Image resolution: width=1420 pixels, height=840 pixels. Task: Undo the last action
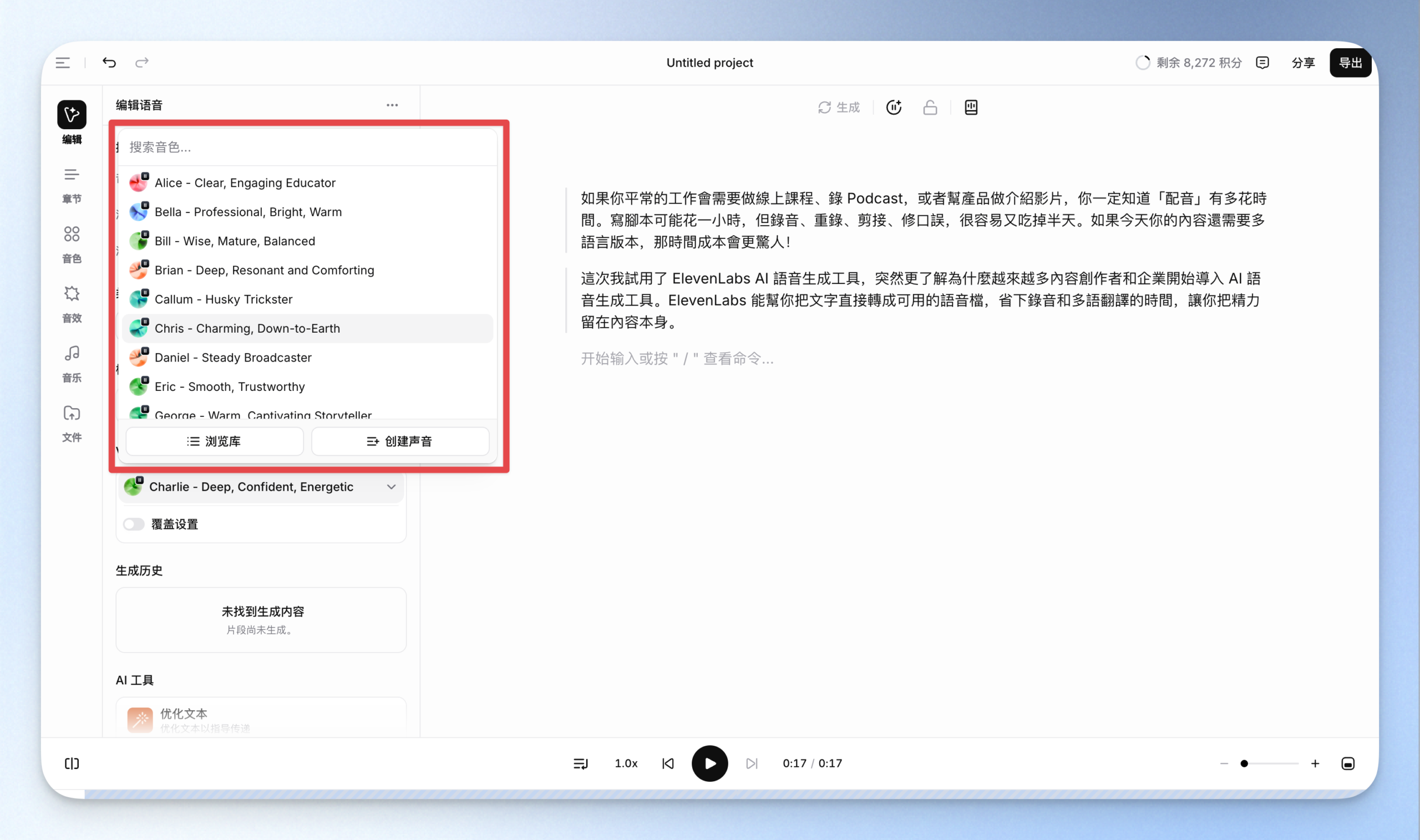click(109, 62)
